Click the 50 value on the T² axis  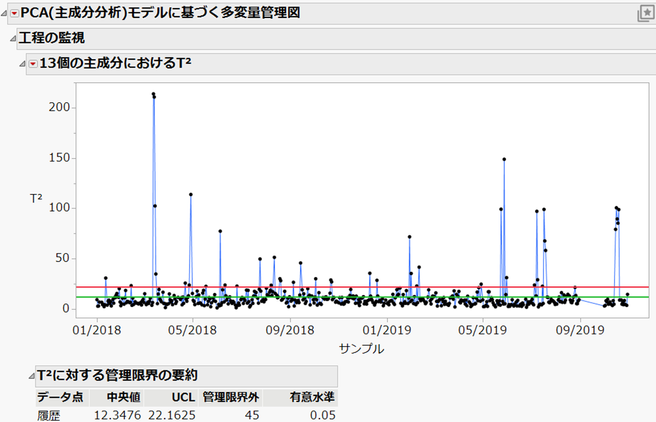(x=62, y=258)
